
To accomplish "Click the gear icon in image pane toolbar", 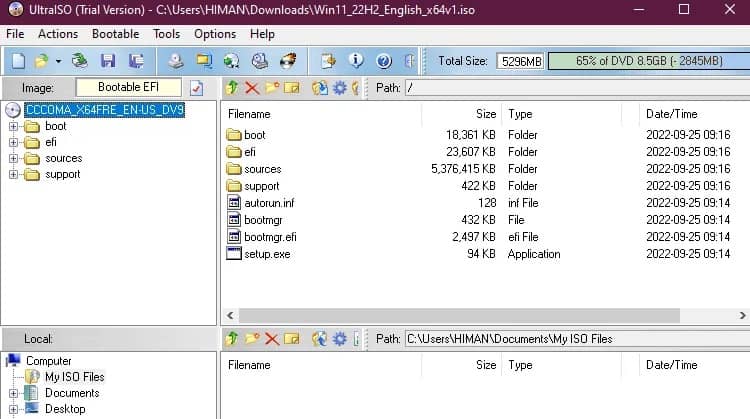I will (x=340, y=88).
